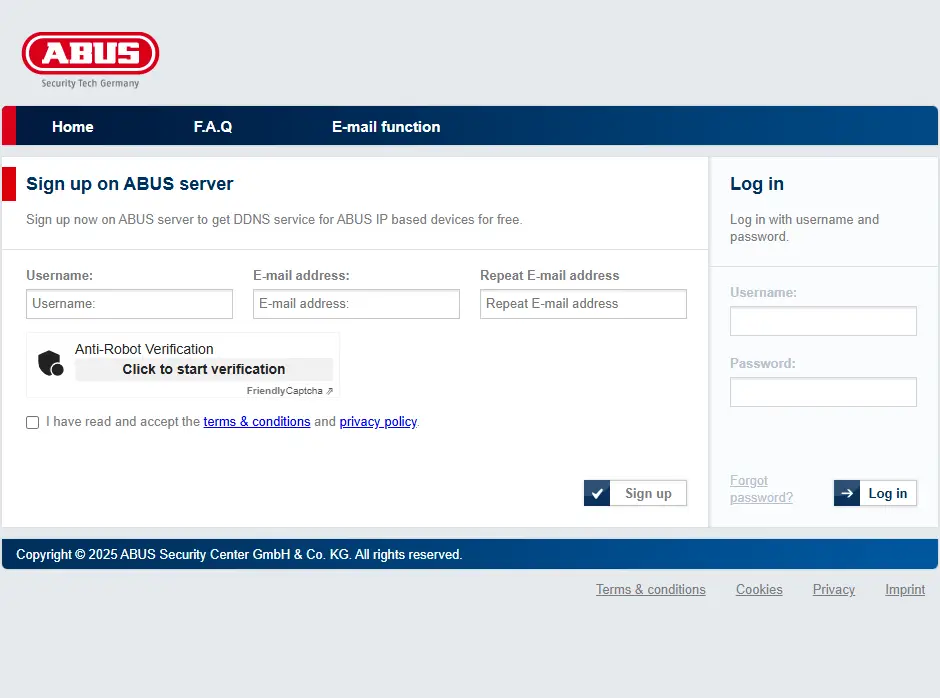940x698 pixels.
Task: Open the privacy policy link in the form
Action: [x=378, y=422]
